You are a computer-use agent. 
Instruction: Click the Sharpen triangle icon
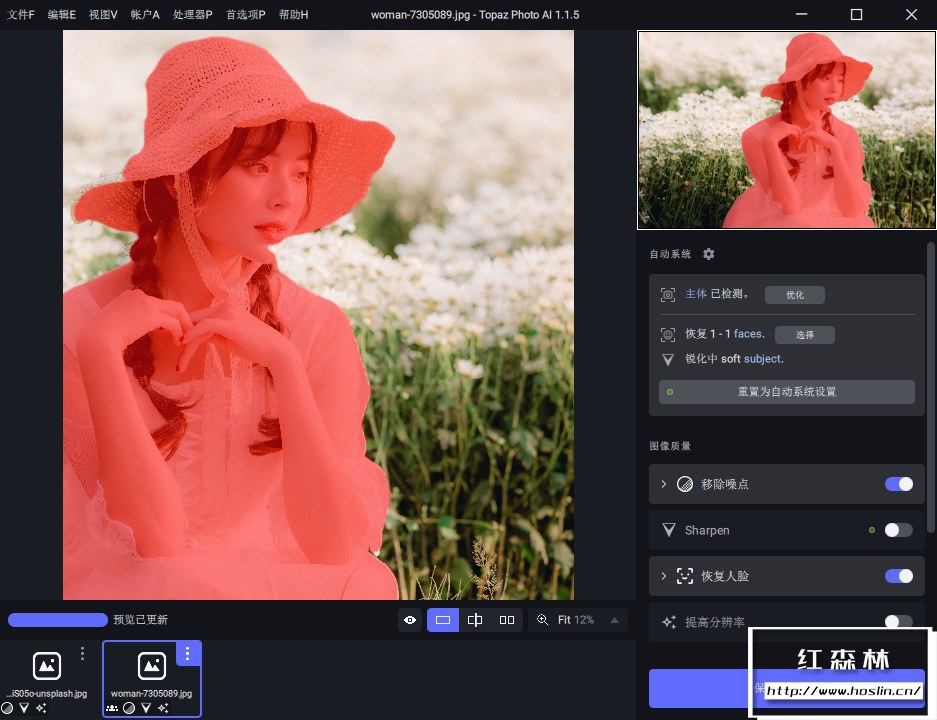(669, 530)
